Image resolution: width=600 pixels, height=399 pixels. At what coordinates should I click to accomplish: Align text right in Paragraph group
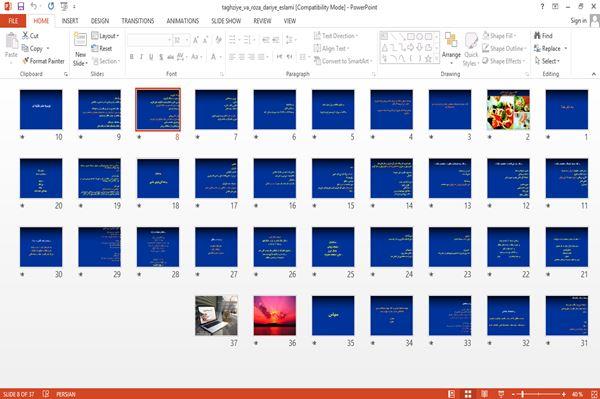click(x=251, y=57)
